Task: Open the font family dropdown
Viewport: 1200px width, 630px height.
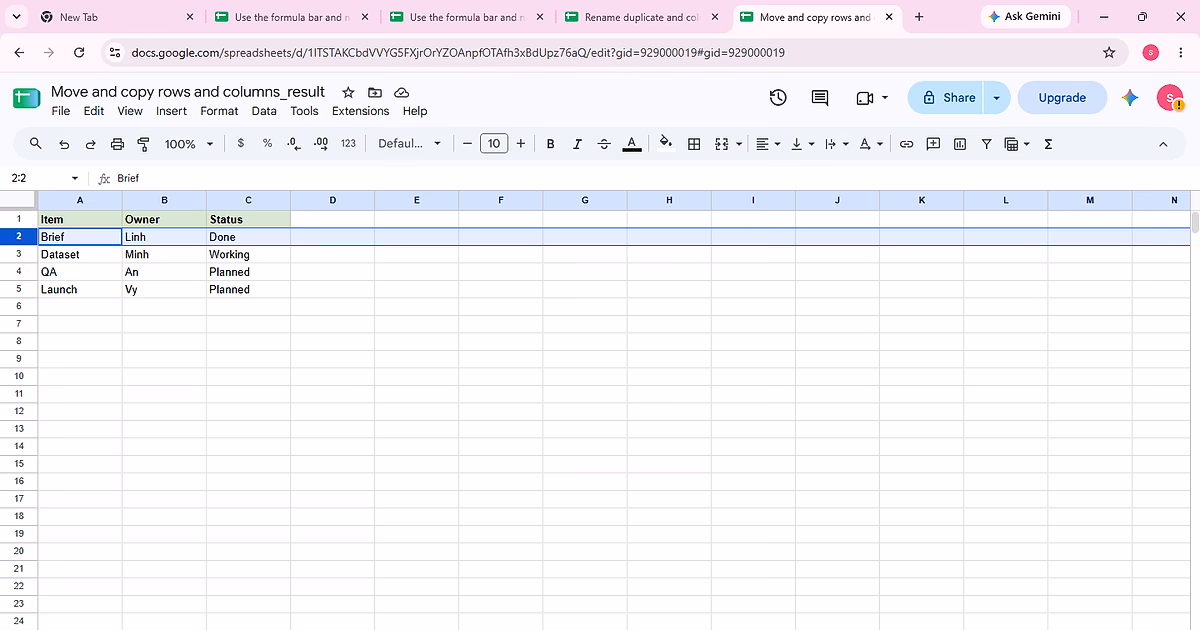Action: click(409, 144)
